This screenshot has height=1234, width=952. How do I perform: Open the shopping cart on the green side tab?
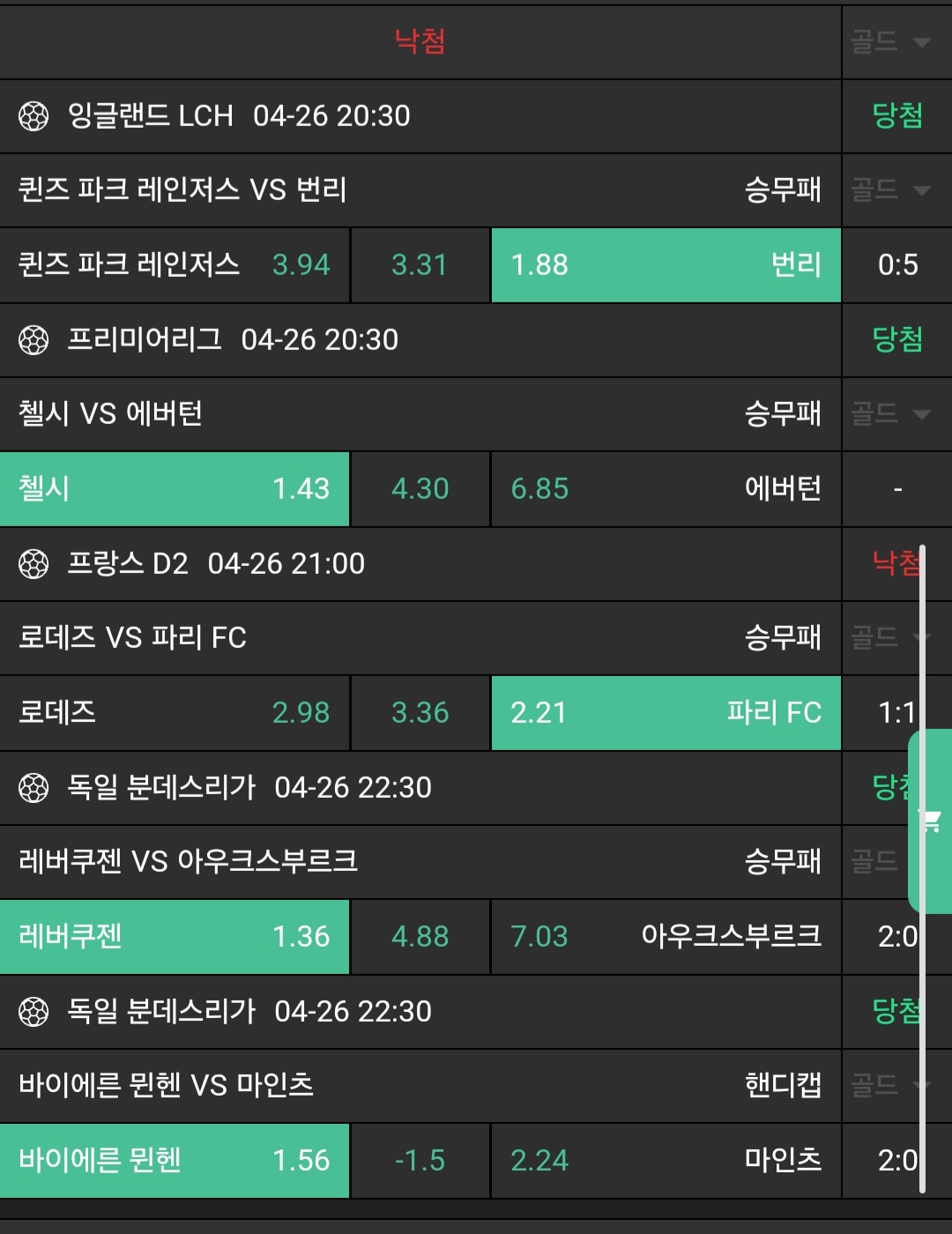pyautogui.click(x=932, y=821)
